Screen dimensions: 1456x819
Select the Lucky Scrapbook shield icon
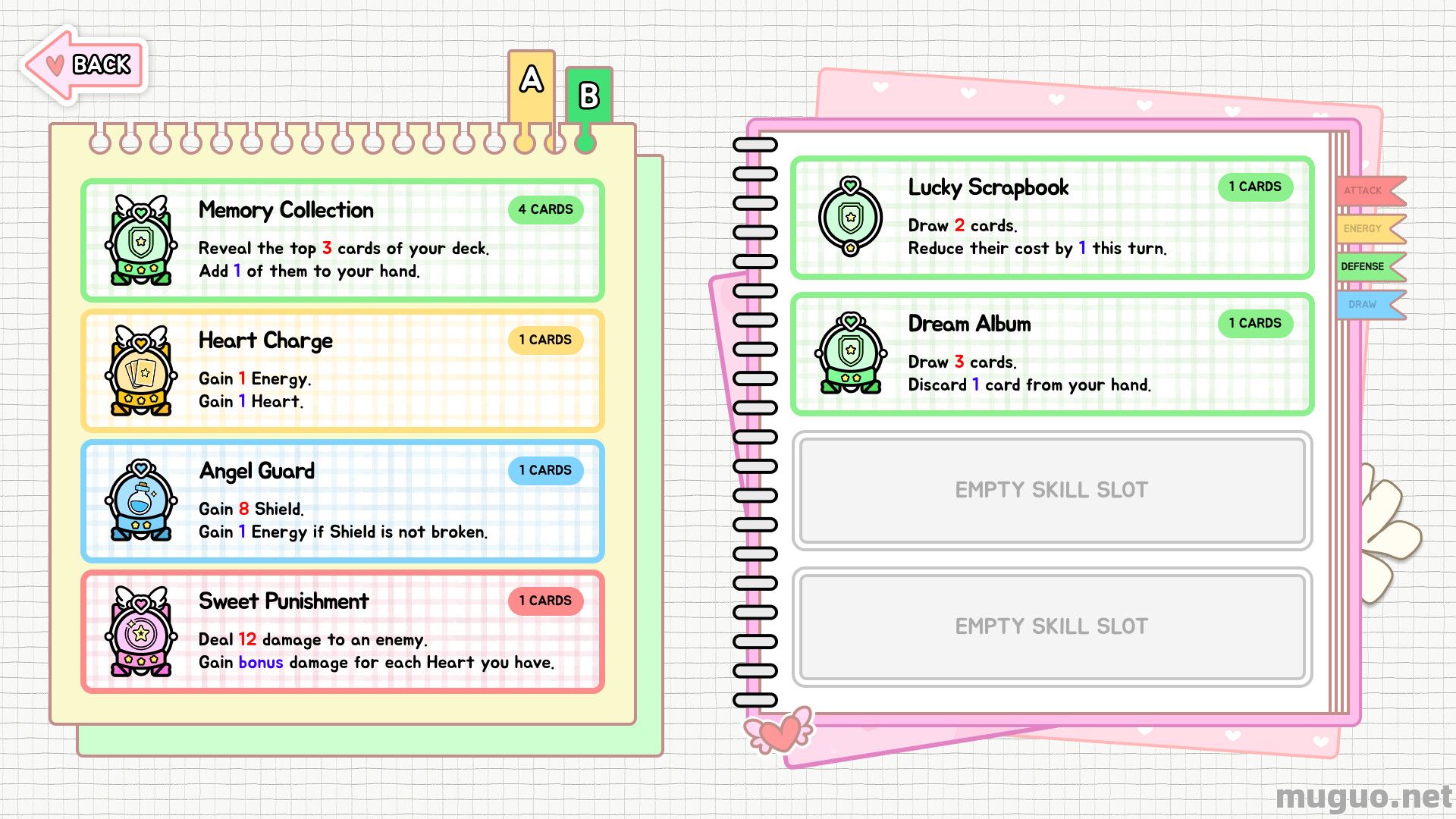point(851,217)
